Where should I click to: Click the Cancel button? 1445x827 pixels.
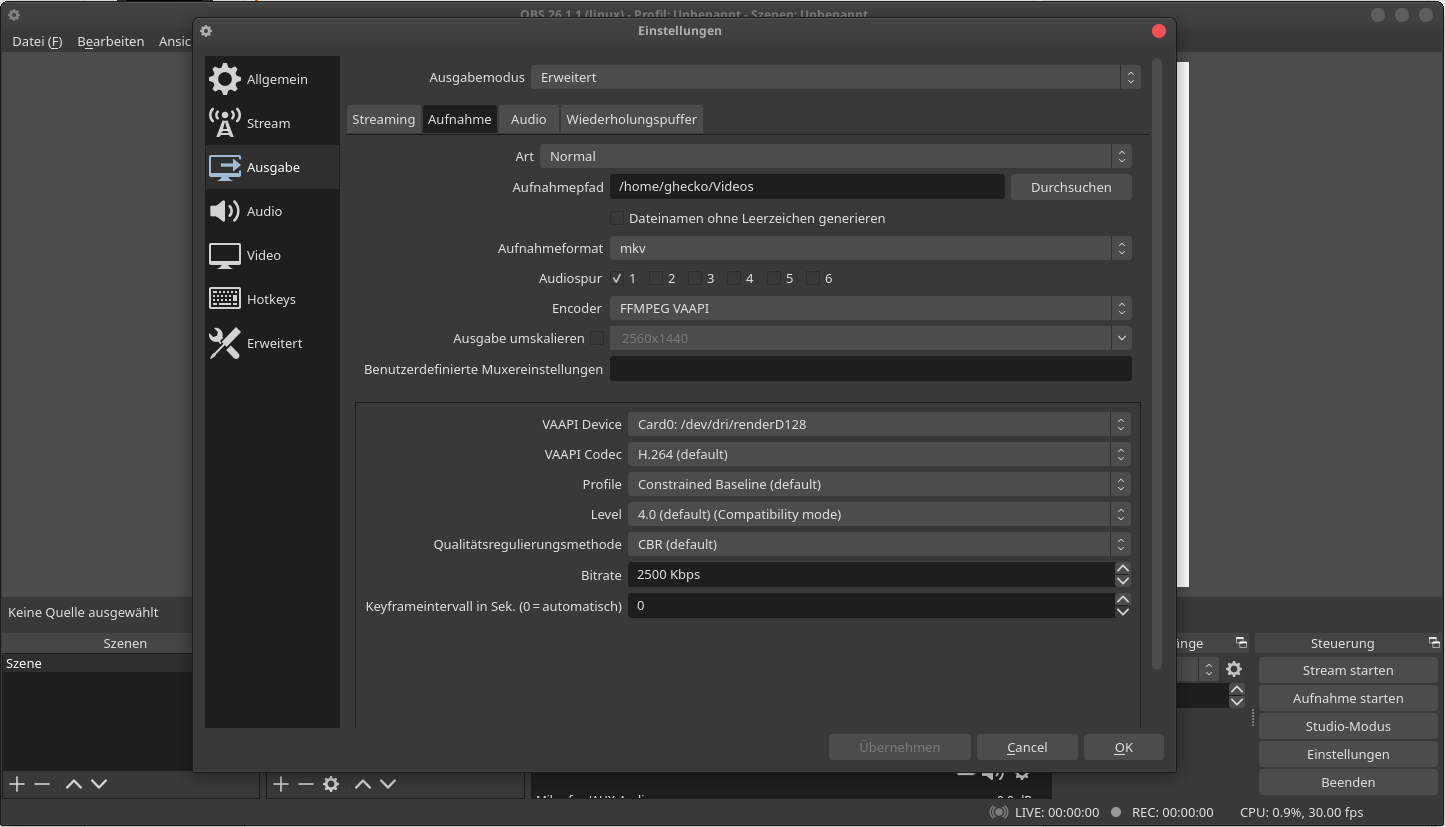click(x=1027, y=747)
